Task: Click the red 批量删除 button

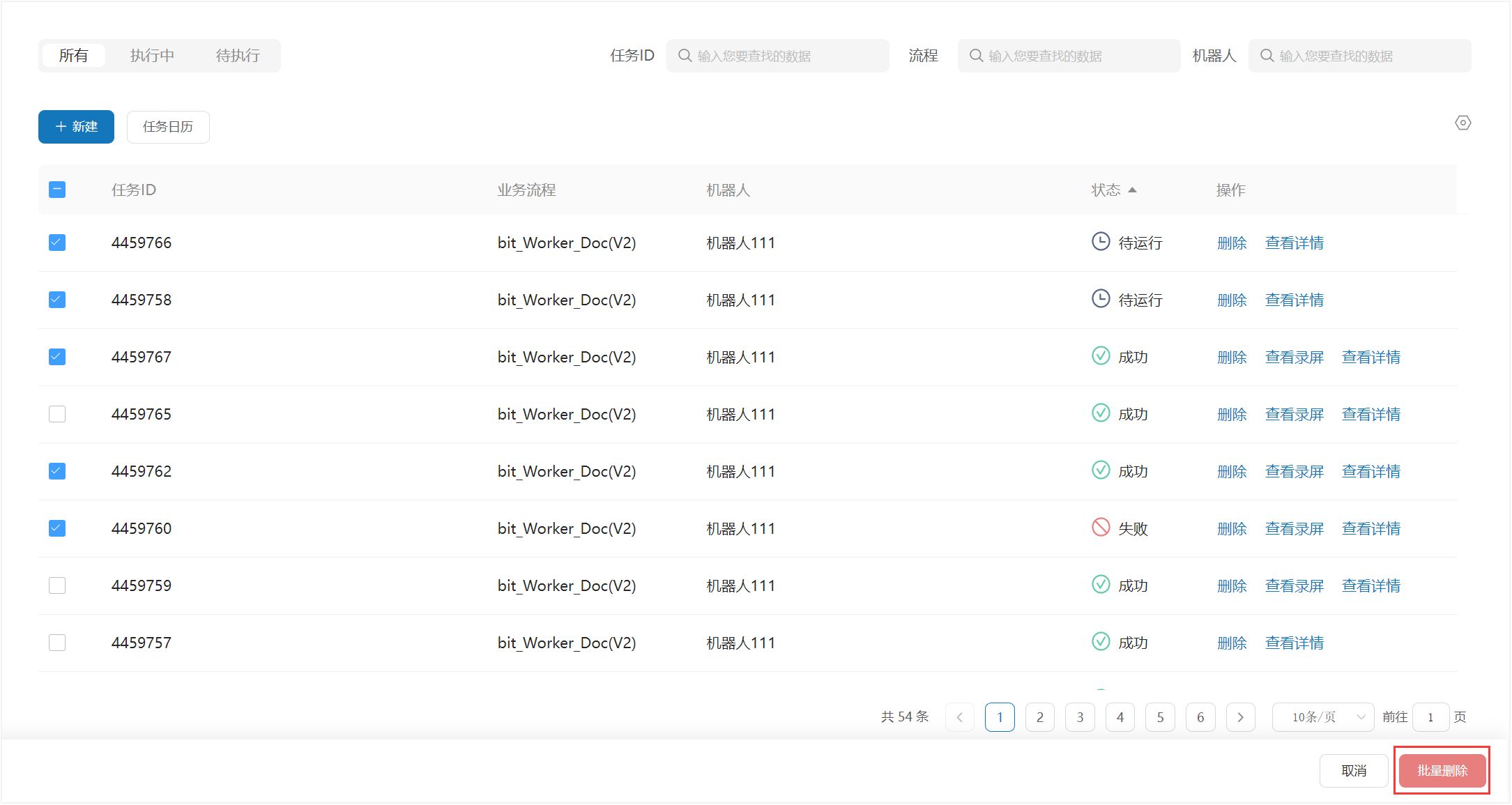Action: [x=1442, y=770]
